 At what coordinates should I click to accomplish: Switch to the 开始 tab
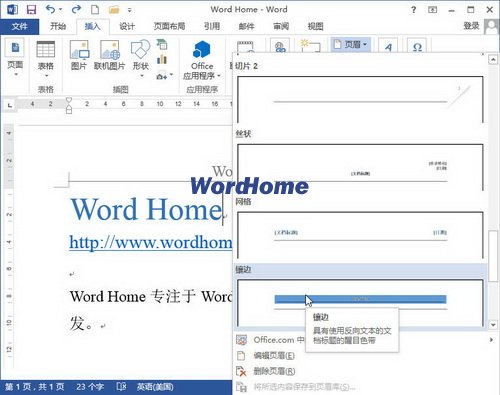[x=58, y=26]
